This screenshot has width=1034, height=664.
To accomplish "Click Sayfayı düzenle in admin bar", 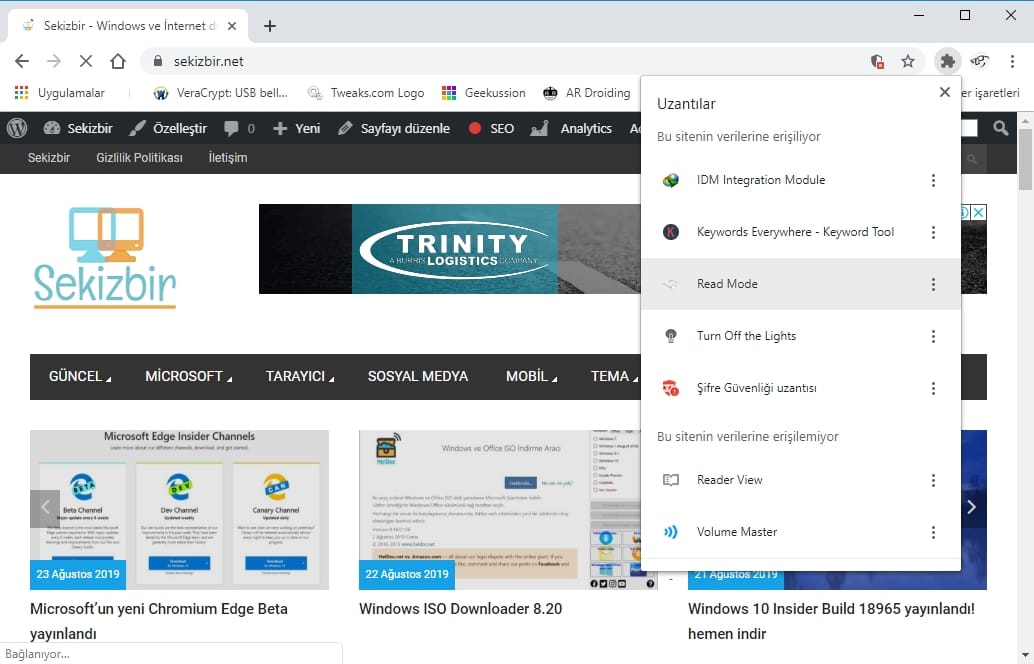I will pos(394,129).
